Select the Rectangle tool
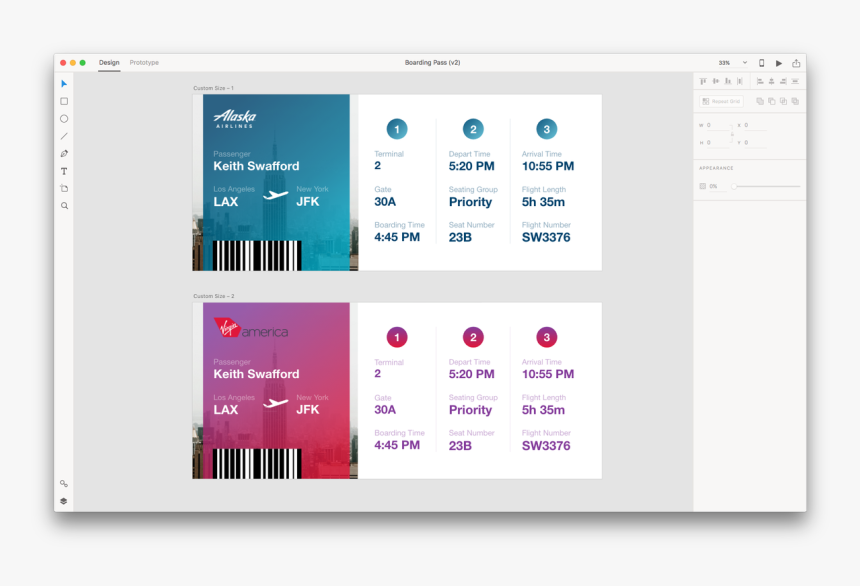The image size is (860, 586). point(64,101)
